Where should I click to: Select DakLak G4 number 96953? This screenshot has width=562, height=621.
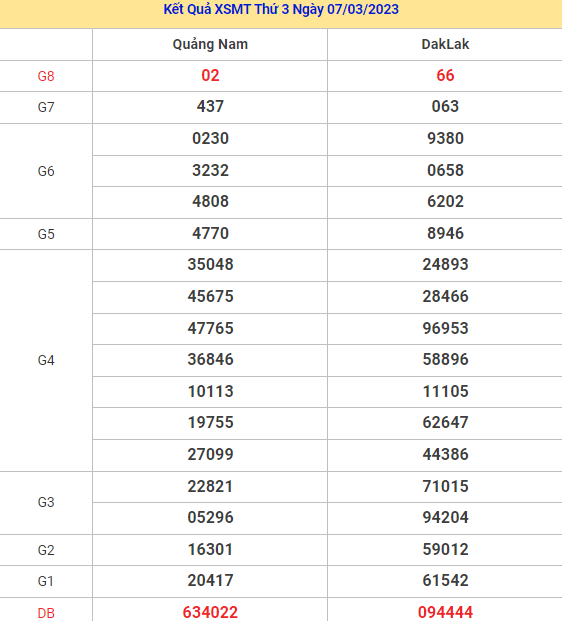[x=445, y=328]
